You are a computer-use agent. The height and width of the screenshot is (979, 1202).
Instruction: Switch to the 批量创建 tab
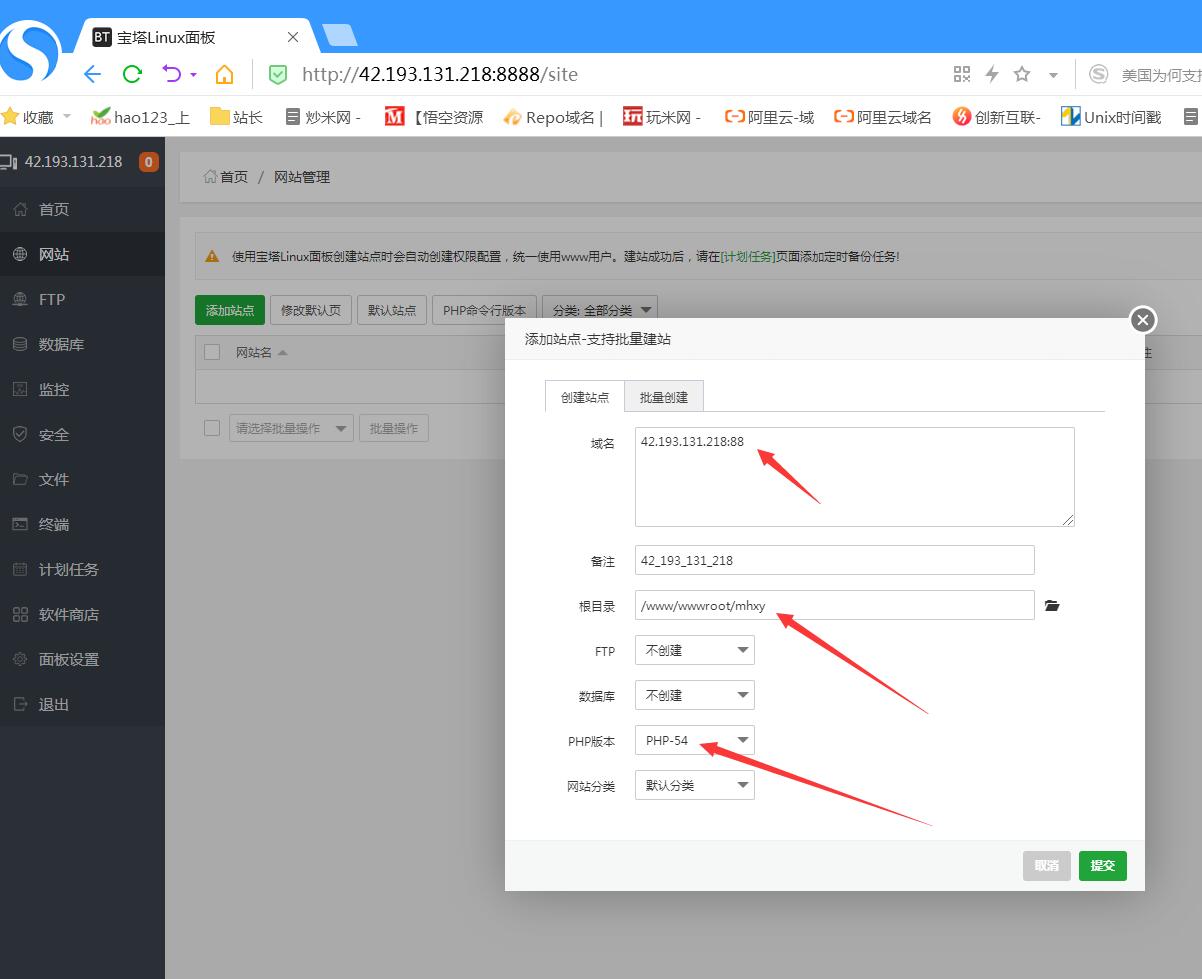pos(664,397)
